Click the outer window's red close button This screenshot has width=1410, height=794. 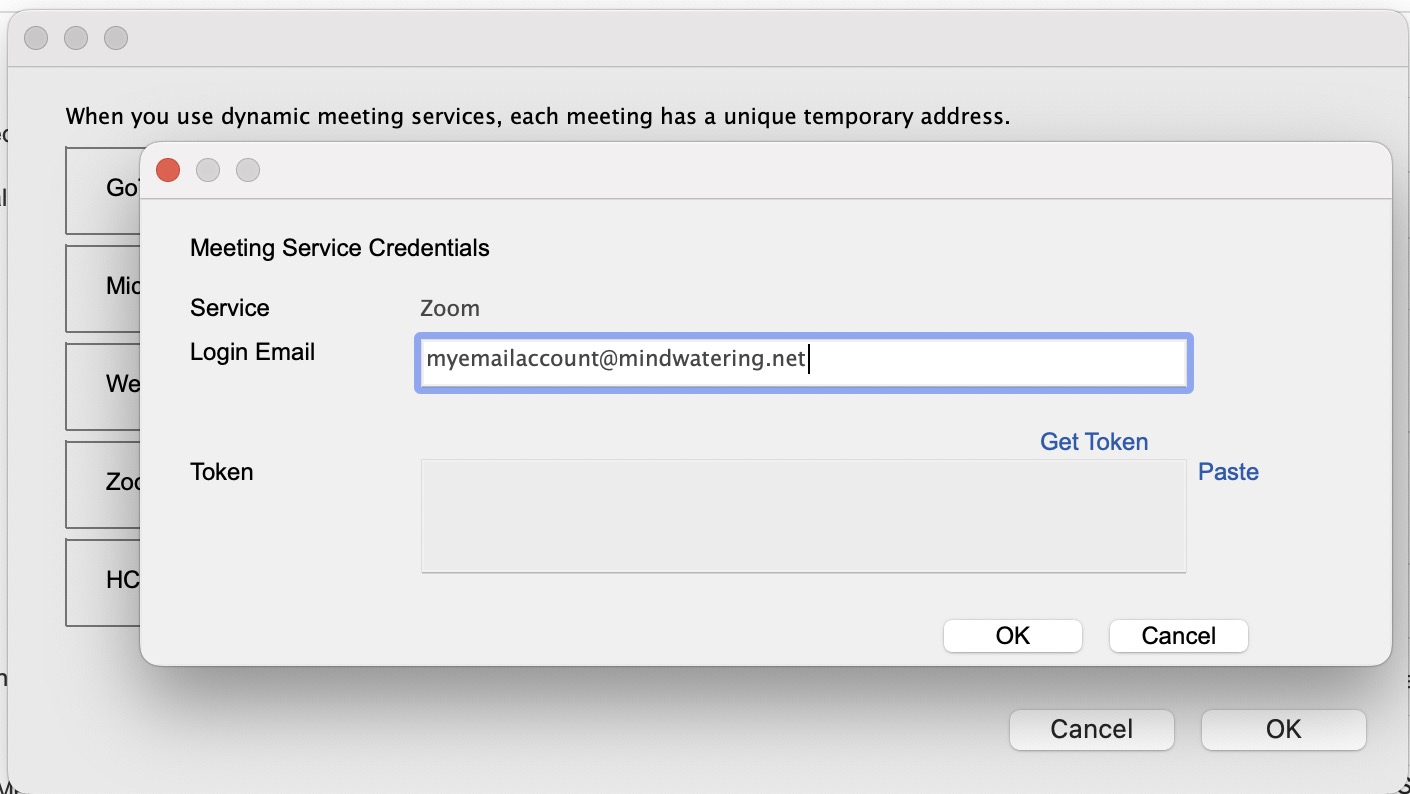[x=36, y=38]
